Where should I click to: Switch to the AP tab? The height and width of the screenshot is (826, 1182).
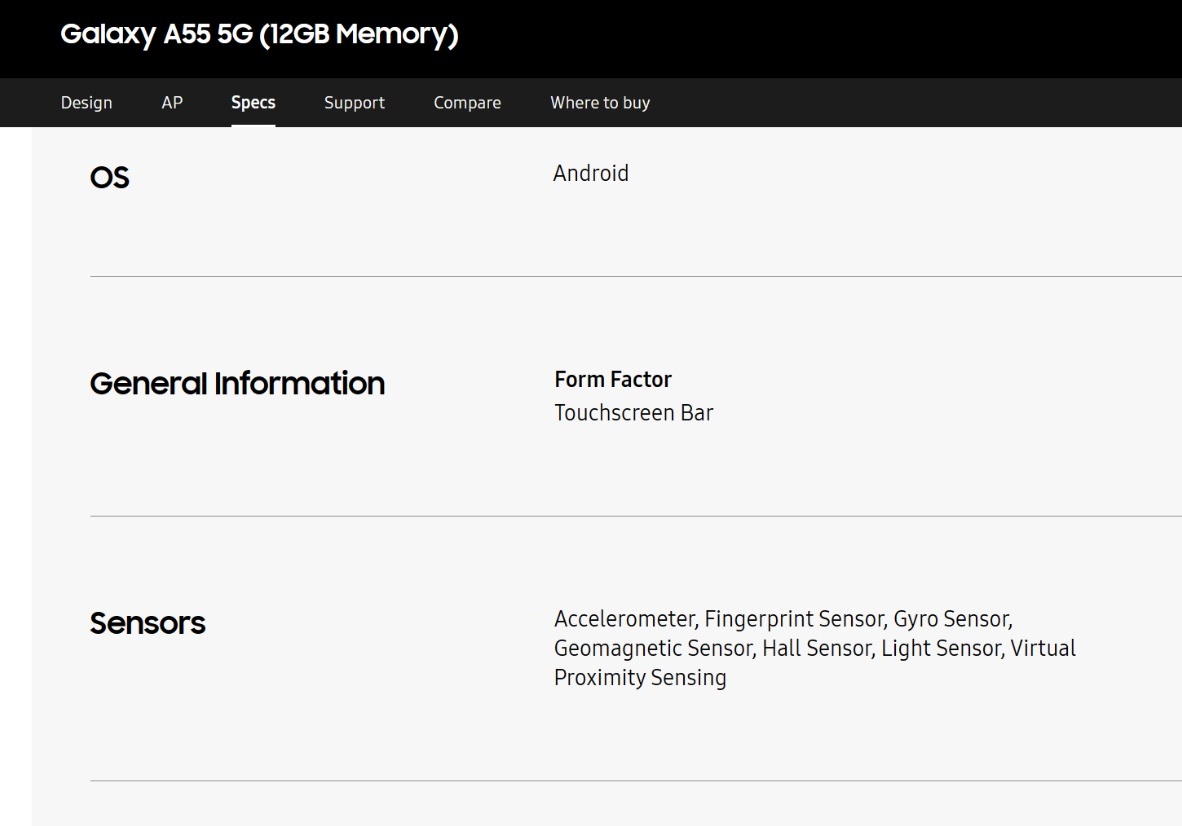[172, 102]
